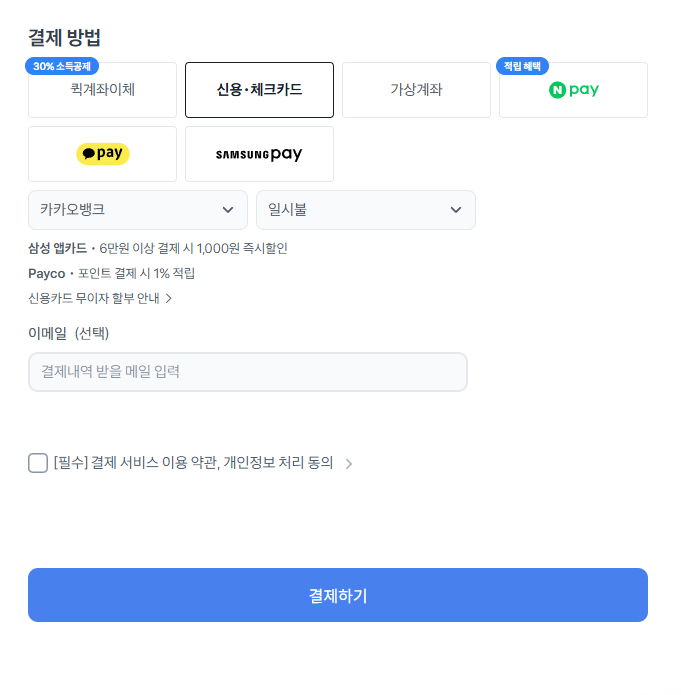Switch to 신용·체크카드 payment method
Viewport: 681px width, 695px height.
259,90
